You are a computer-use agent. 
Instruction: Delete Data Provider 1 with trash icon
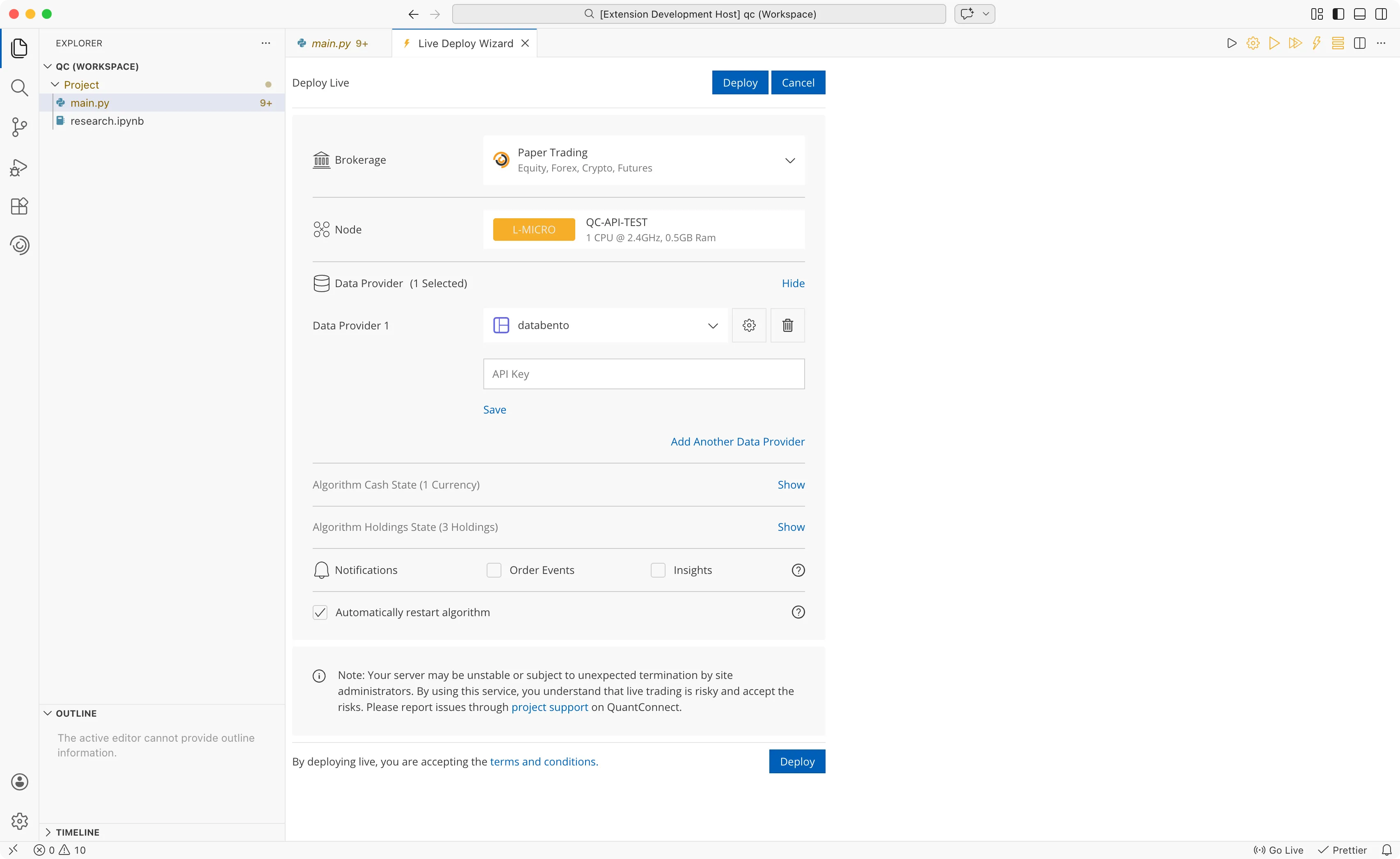[787, 326]
